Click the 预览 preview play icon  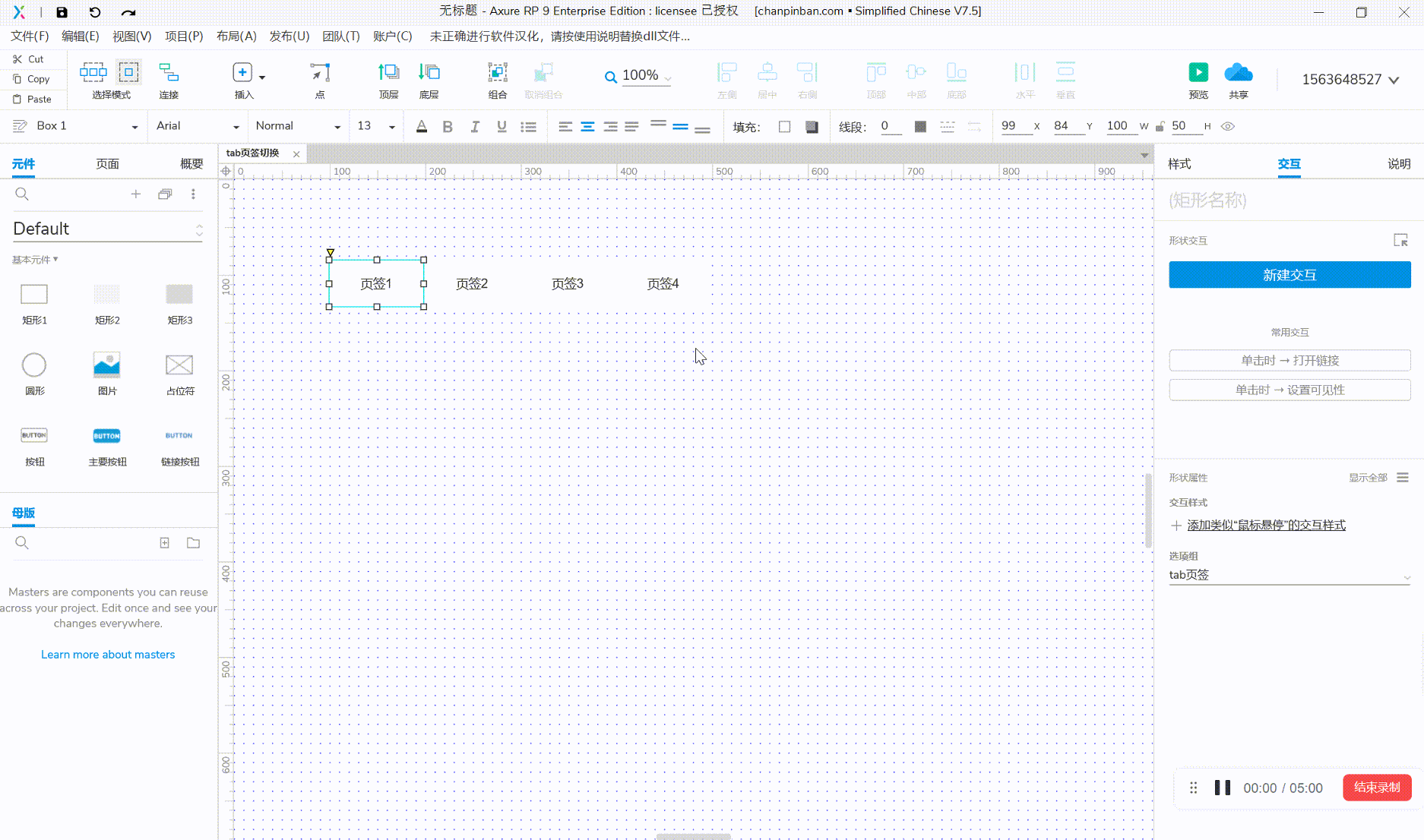tap(1198, 72)
